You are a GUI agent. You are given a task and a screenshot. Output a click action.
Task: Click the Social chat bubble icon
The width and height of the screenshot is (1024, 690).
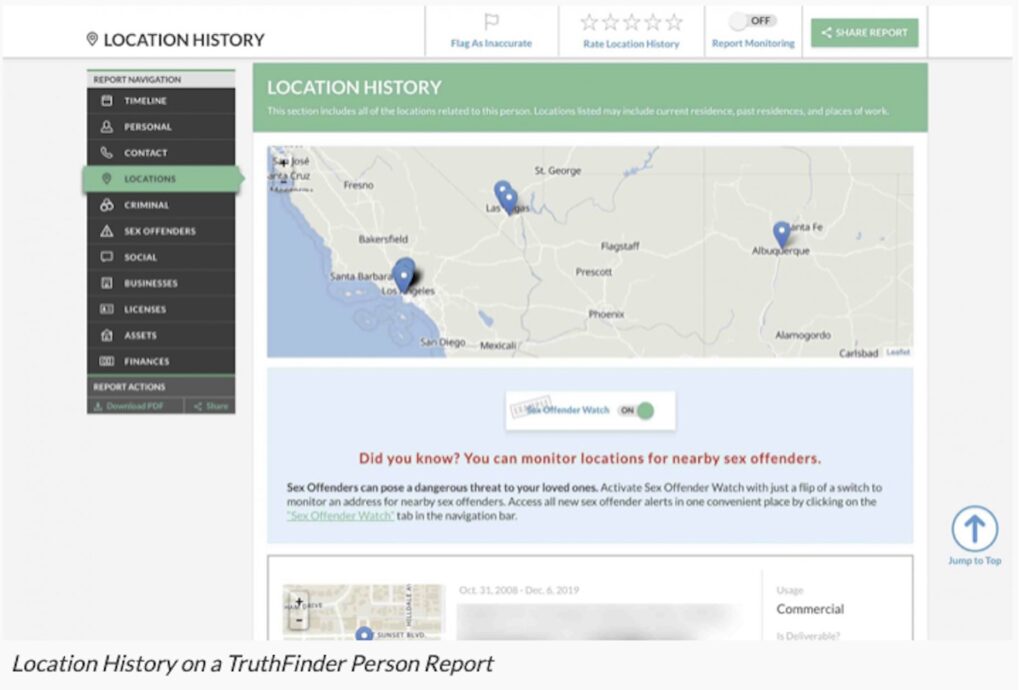point(107,257)
